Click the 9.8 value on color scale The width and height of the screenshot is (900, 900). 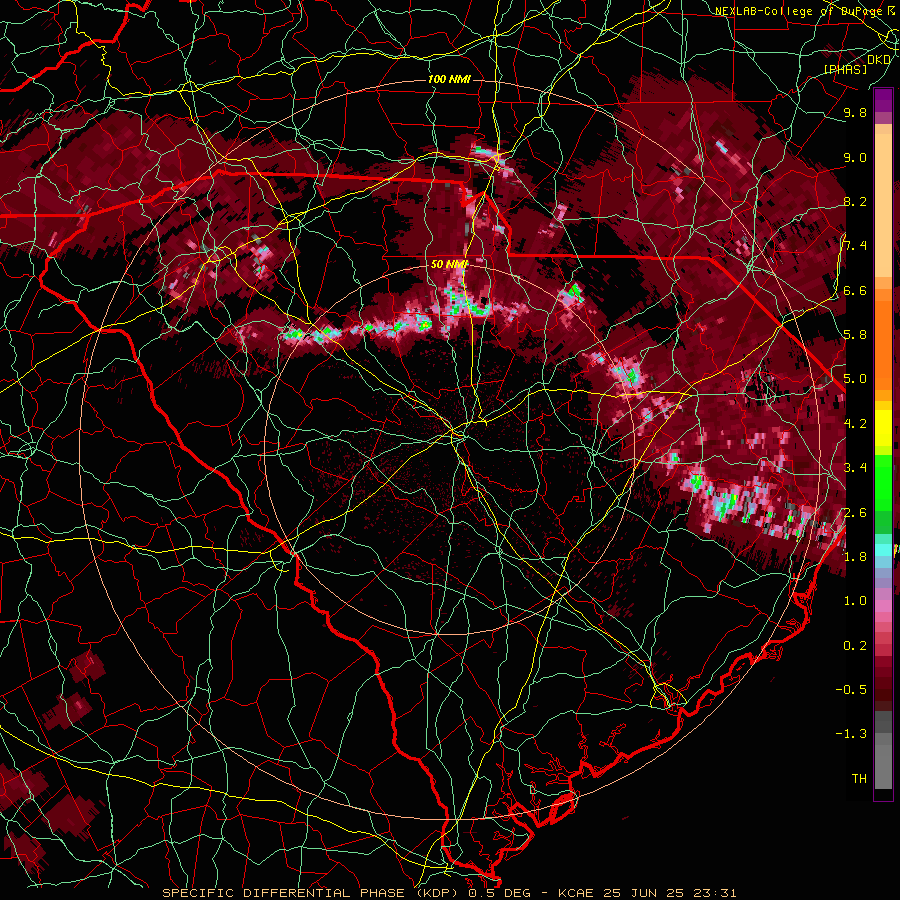pyautogui.click(x=855, y=112)
